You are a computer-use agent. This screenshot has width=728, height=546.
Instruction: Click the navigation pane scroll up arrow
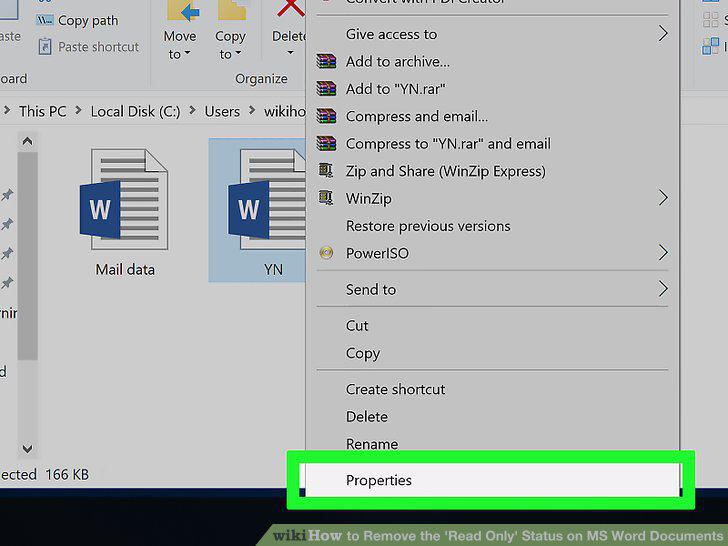[x=27, y=141]
